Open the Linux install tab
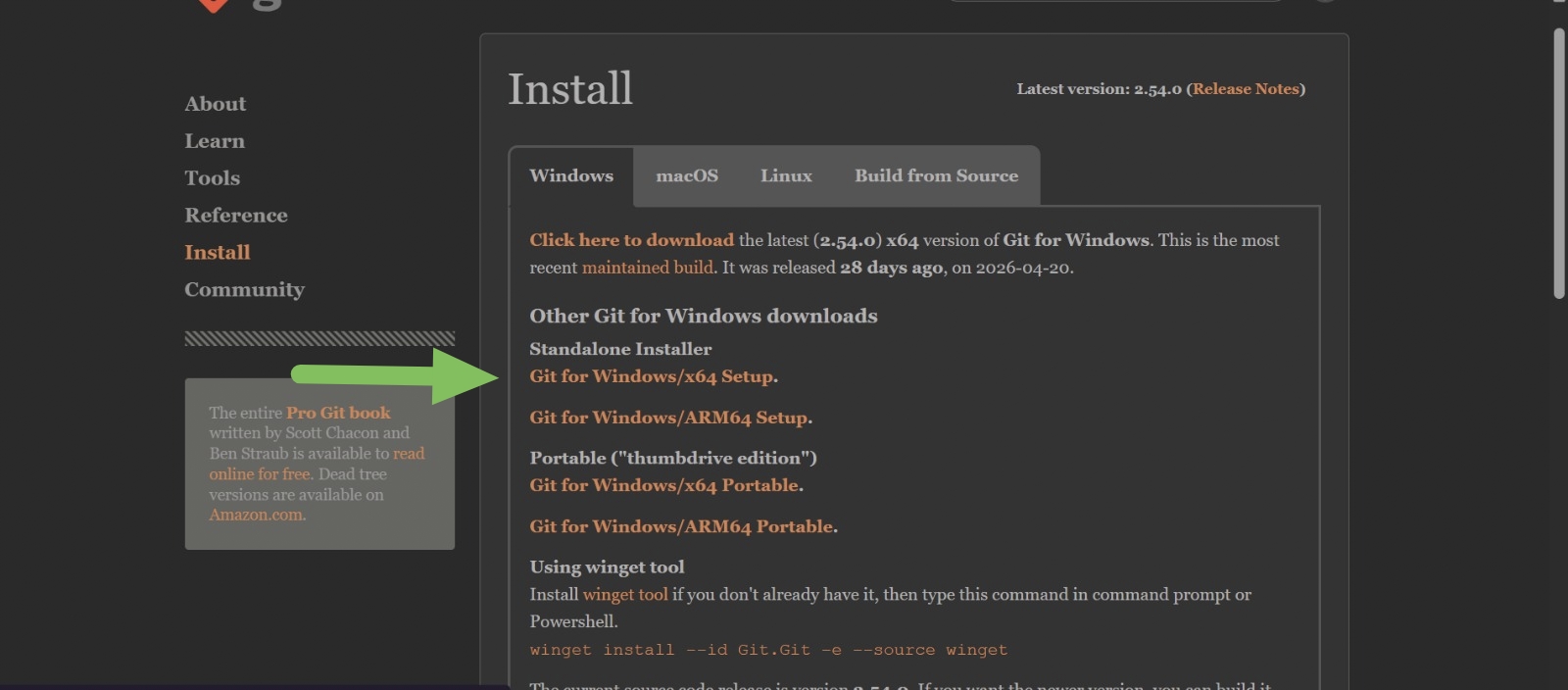This screenshot has height=690, width=1568. (786, 176)
